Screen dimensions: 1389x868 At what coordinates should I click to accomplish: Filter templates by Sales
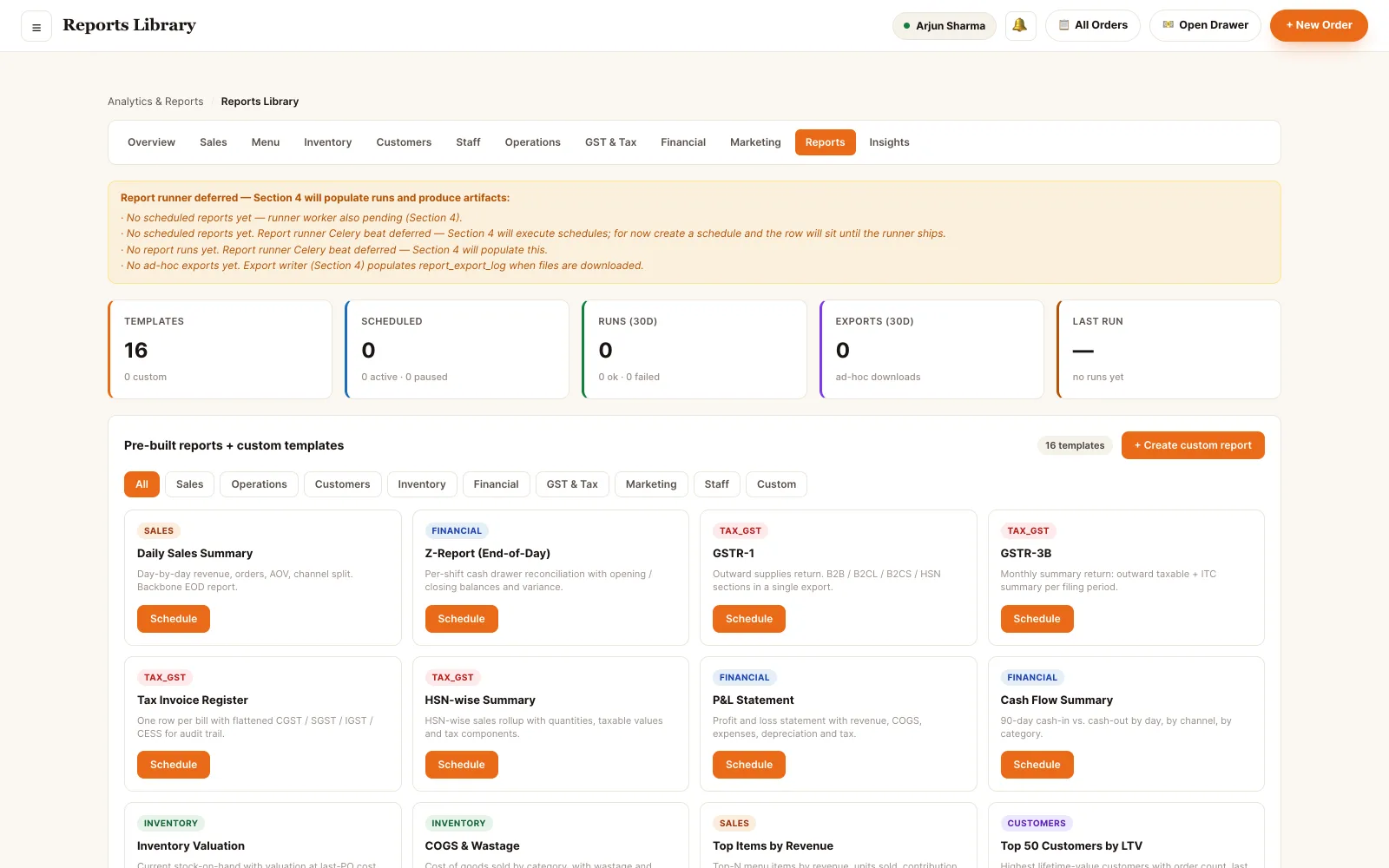point(189,484)
